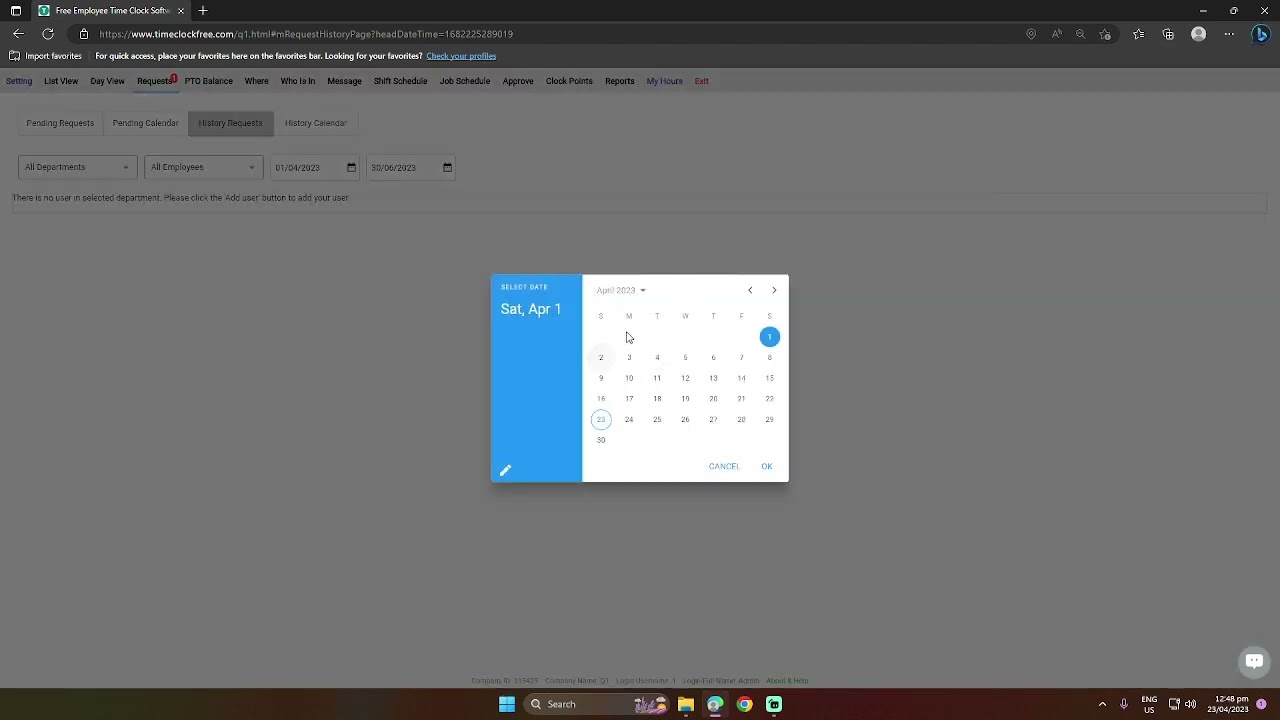Open calendar icon of end date field

(447, 167)
